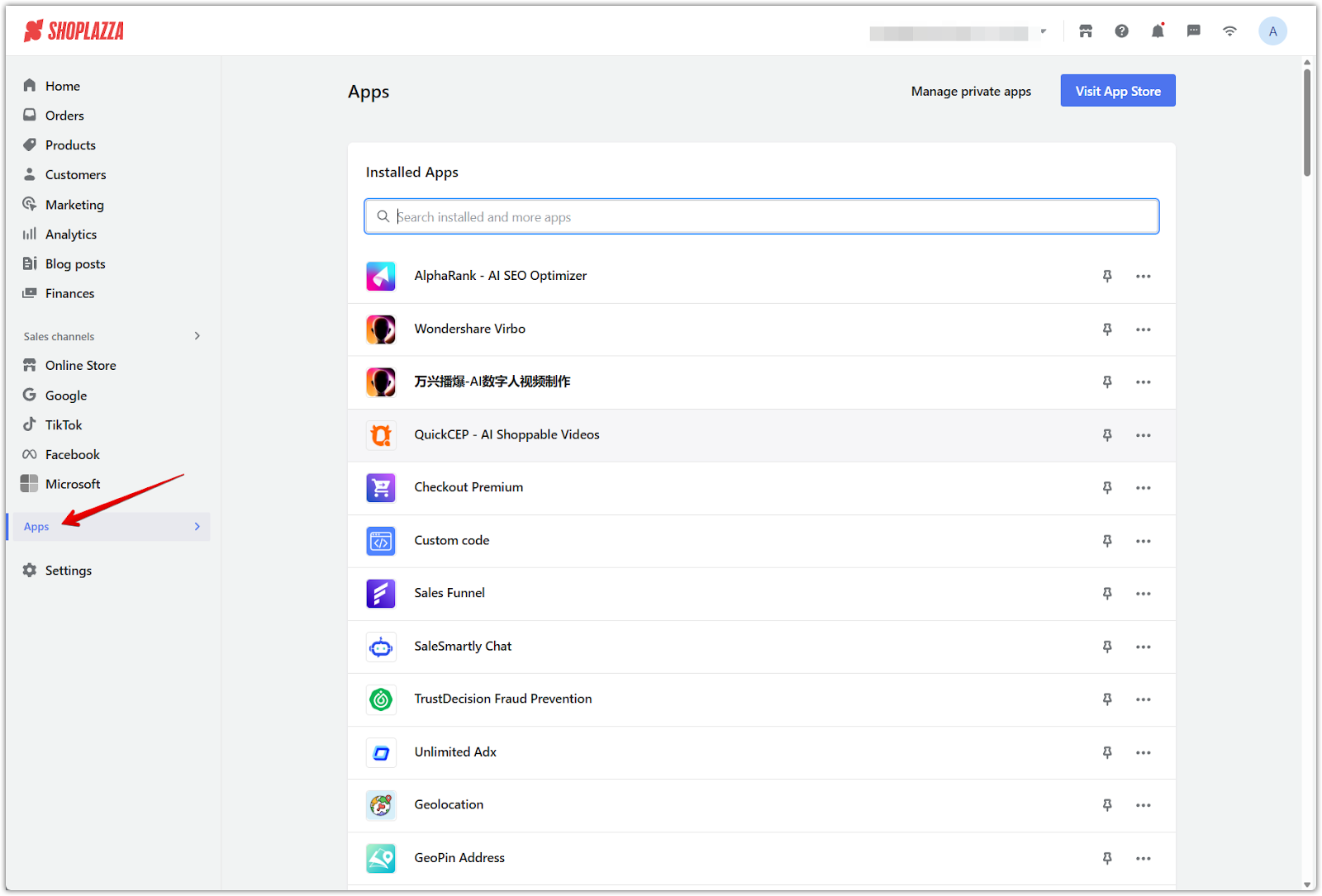Image resolution: width=1322 pixels, height=896 pixels.
Task: Expand the Sales channels chevron
Action: coord(197,336)
